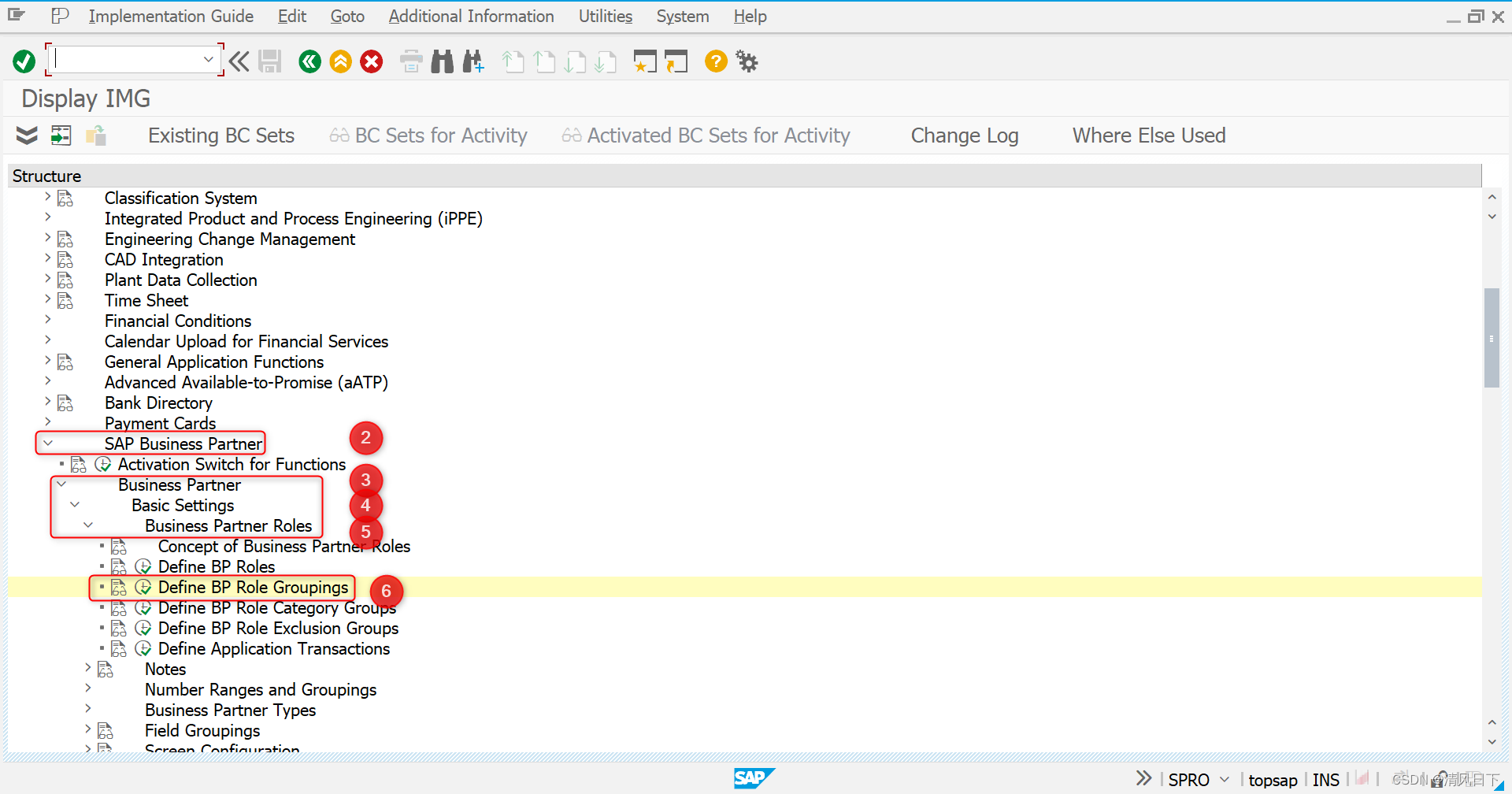Click the Expand All double-chevron icon
Image resolution: width=1512 pixels, height=794 pixels.
27,135
